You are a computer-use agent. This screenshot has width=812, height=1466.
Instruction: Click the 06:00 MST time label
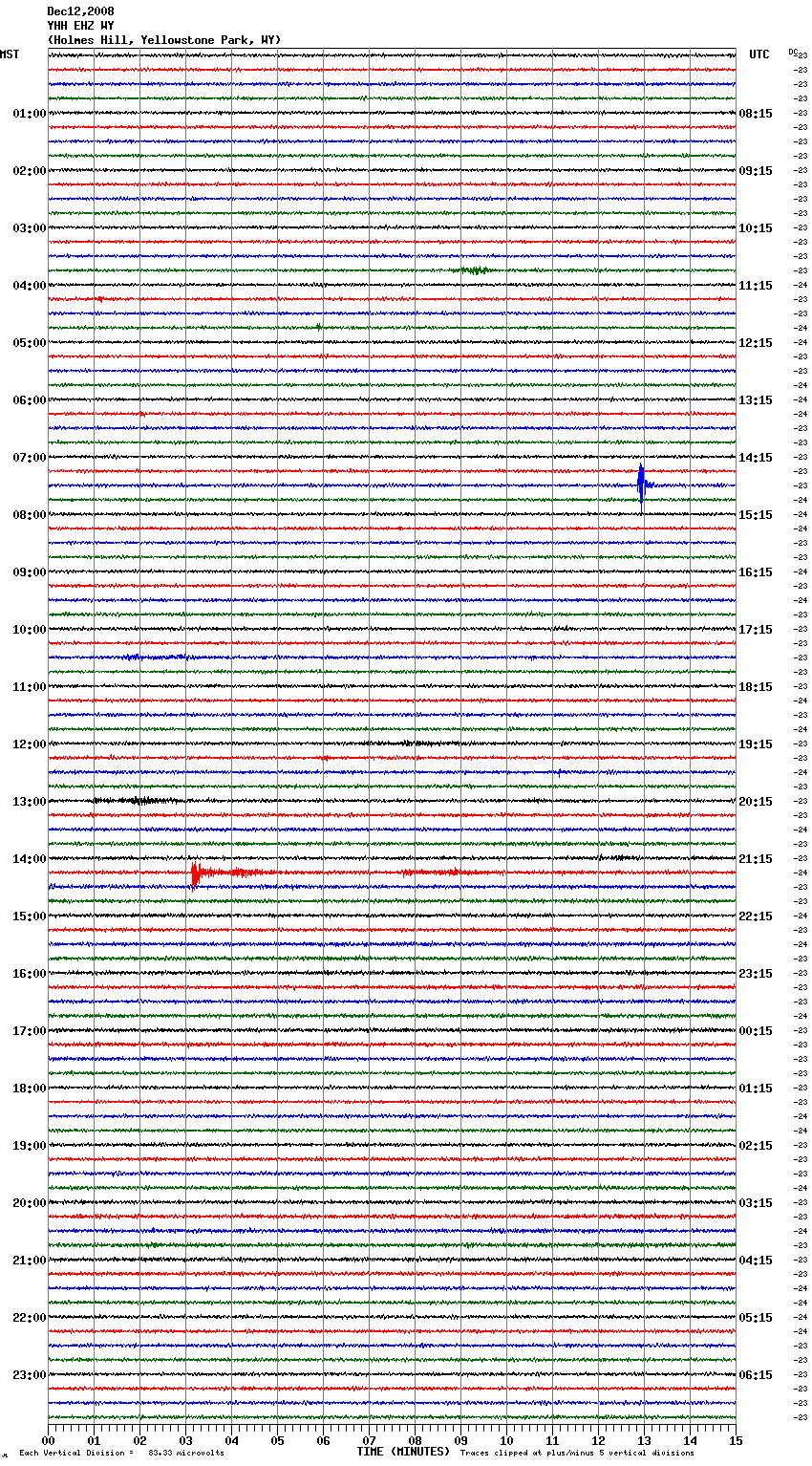(29, 400)
